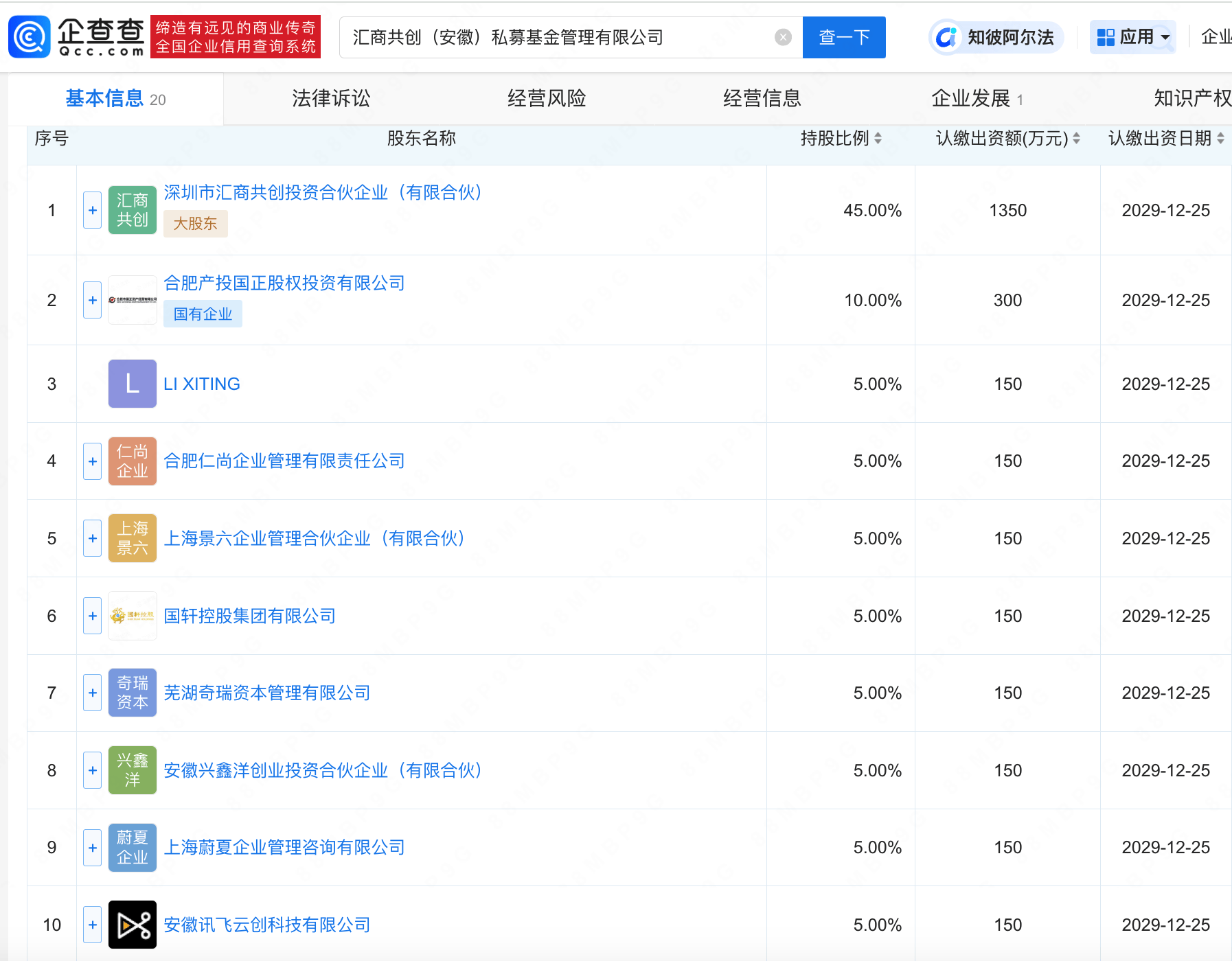Switch to the 知识产权 tab
1232x961 pixels.
1193,99
